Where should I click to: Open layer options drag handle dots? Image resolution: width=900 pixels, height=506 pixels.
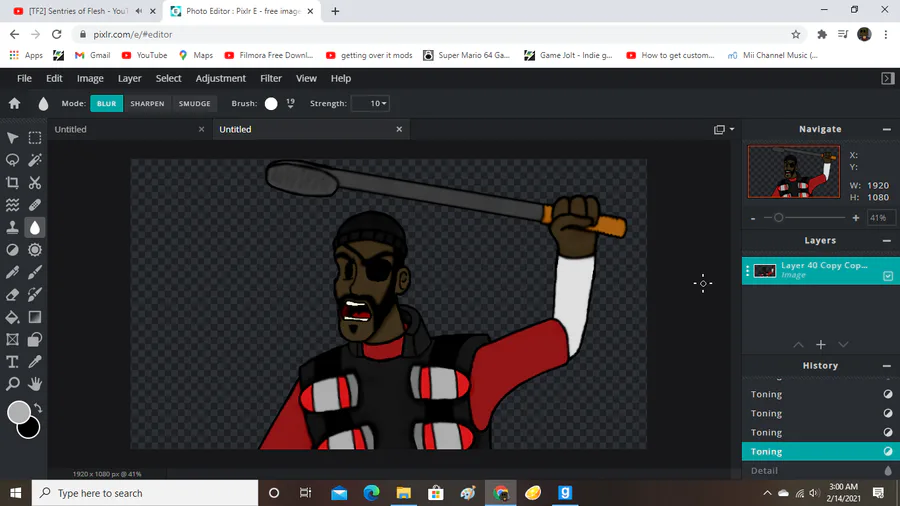pos(747,271)
